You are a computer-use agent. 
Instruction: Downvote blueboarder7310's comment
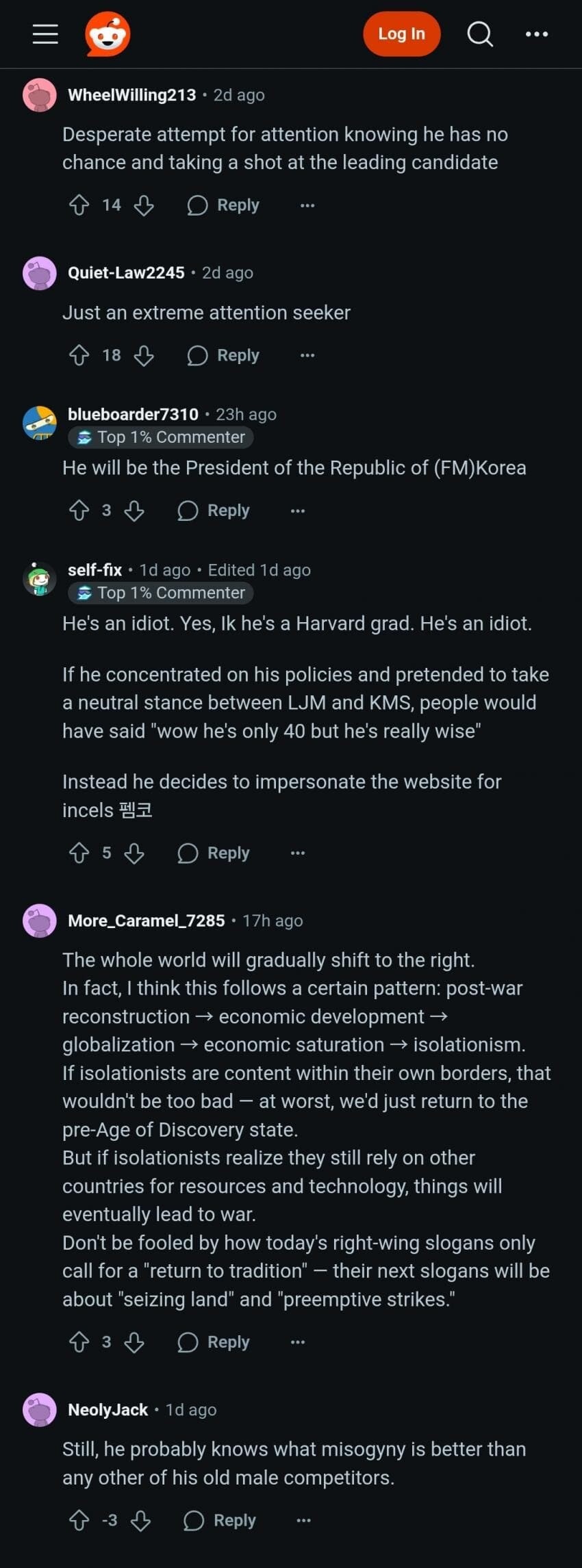point(134,511)
